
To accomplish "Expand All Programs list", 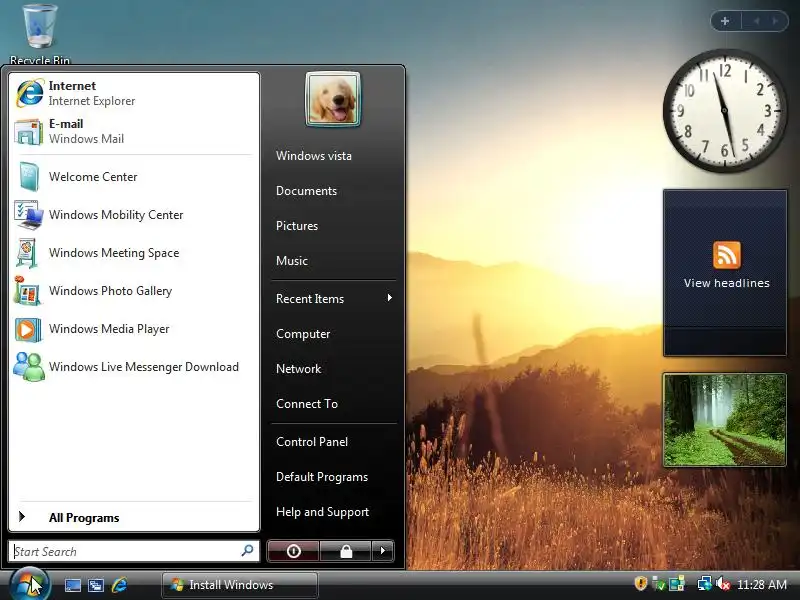I will coord(134,517).
